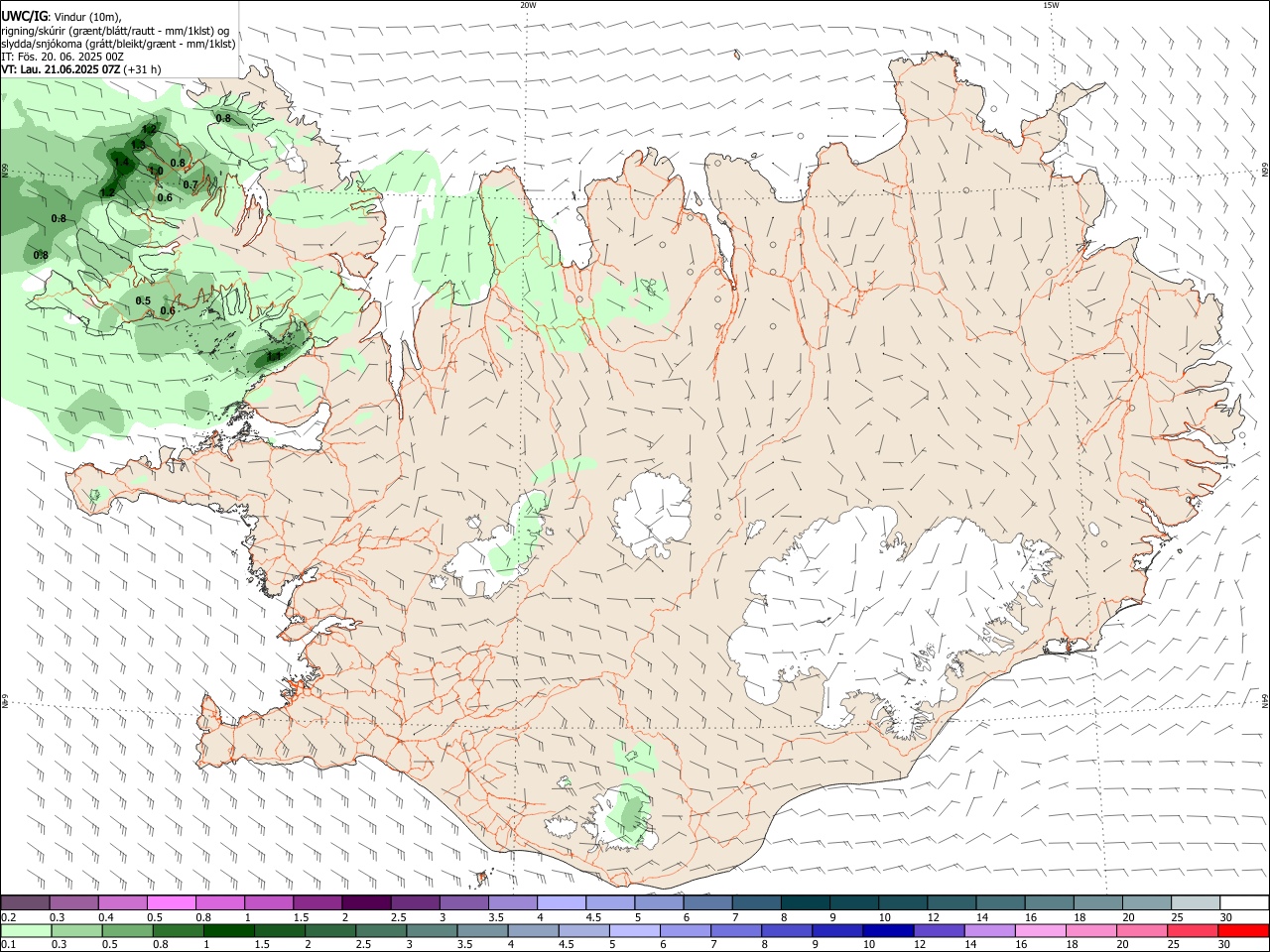
Task: Click the 0.5–0.8 mm green rain swatch
Action: (x=127, y=930)
